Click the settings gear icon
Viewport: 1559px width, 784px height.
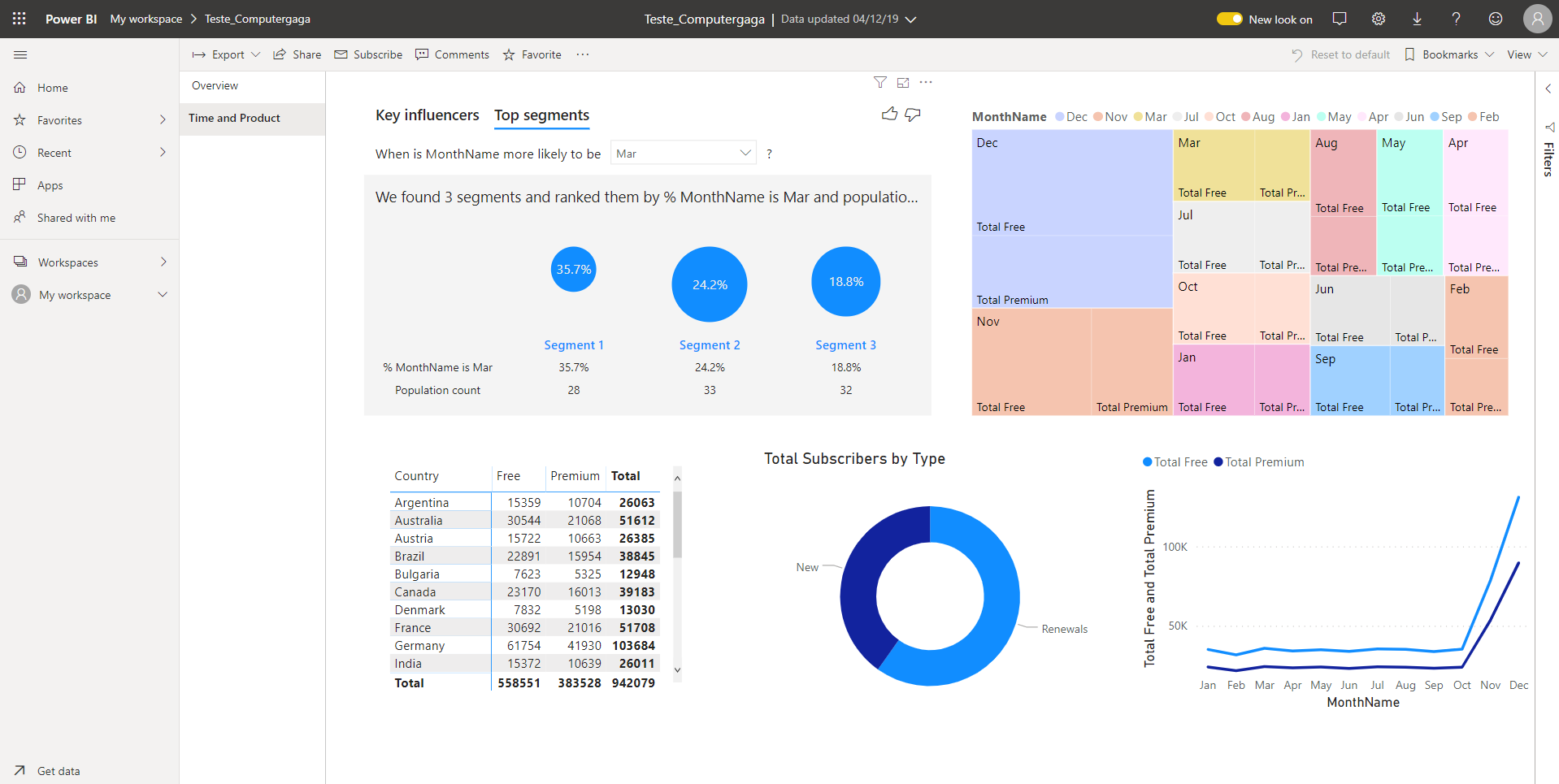1379,19
